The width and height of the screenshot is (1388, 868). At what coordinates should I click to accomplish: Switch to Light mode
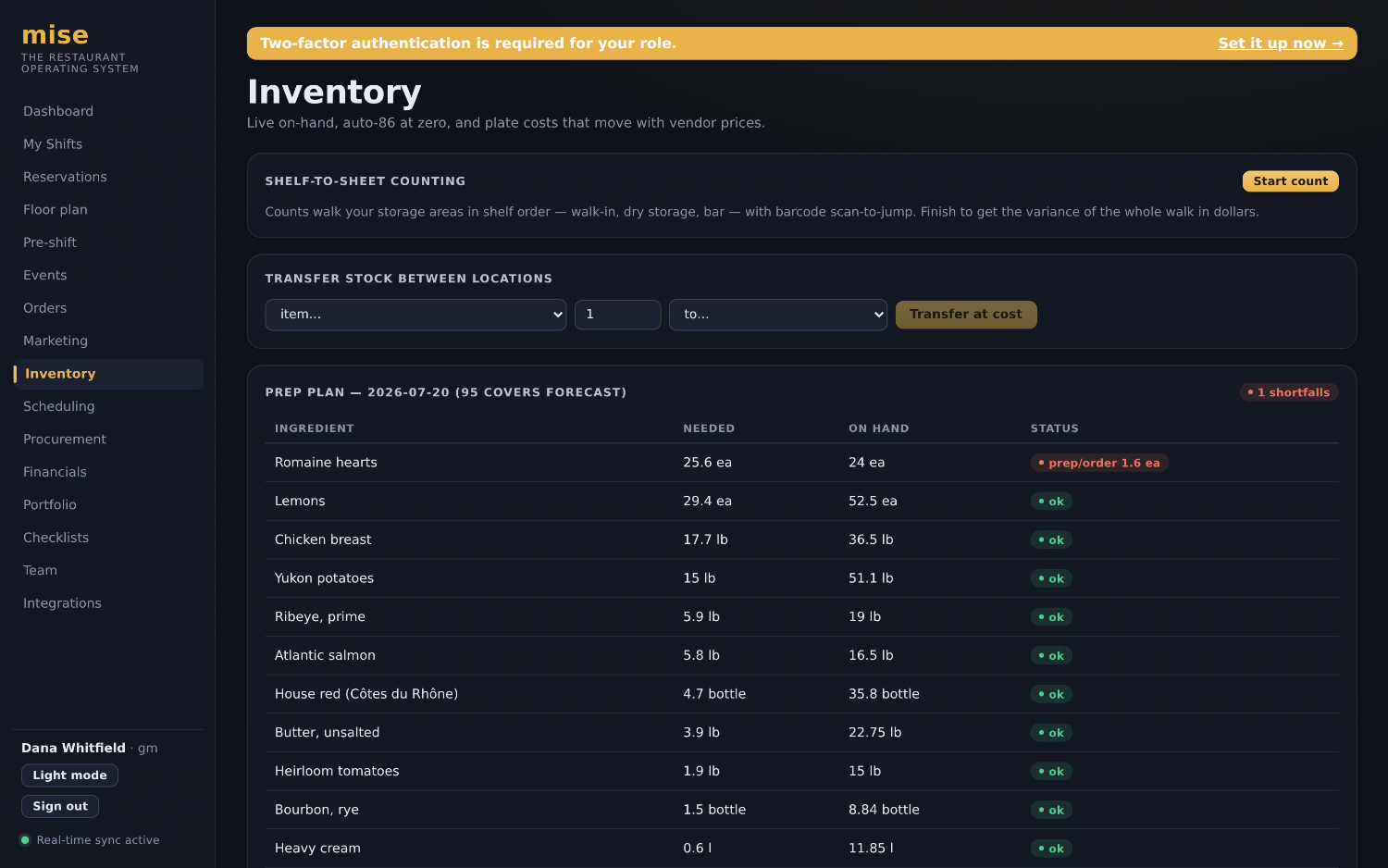(69, 775)
